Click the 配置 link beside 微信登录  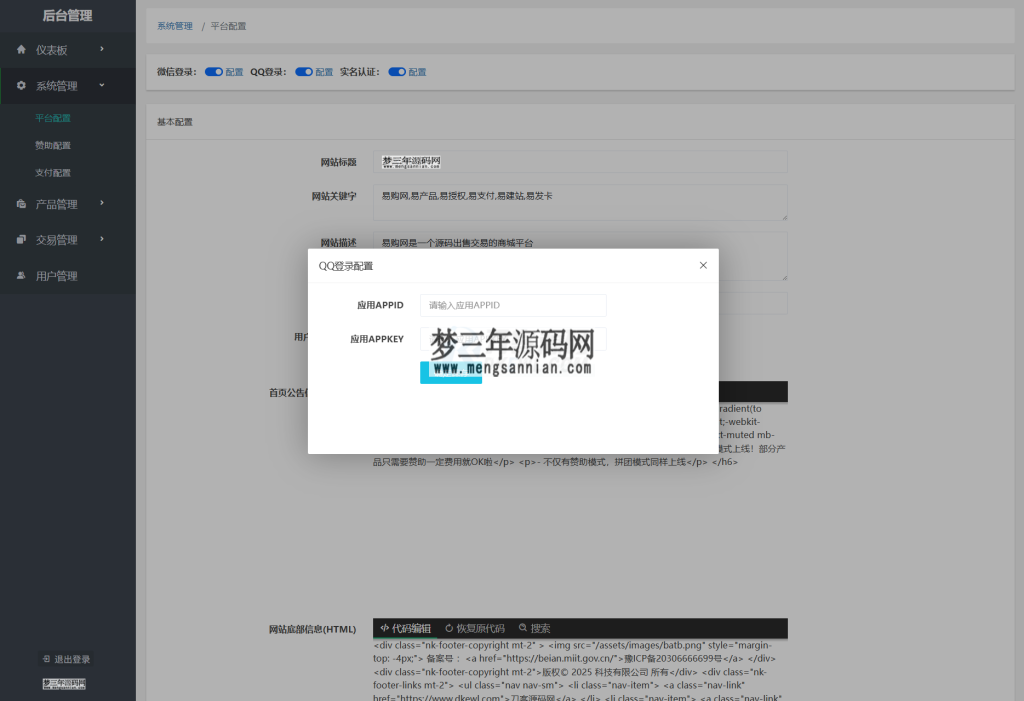[x=233, y=71]
